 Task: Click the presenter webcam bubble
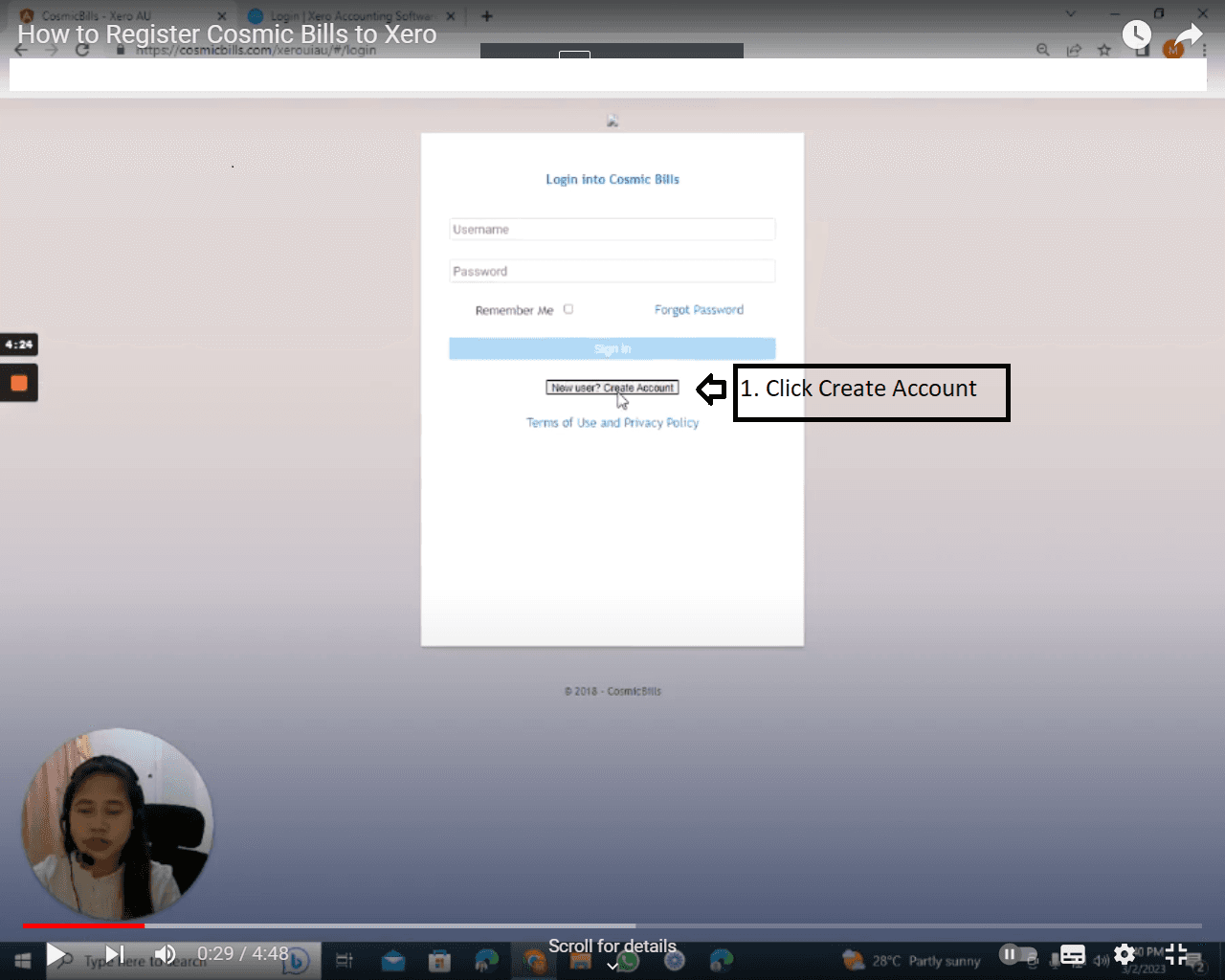118,824
